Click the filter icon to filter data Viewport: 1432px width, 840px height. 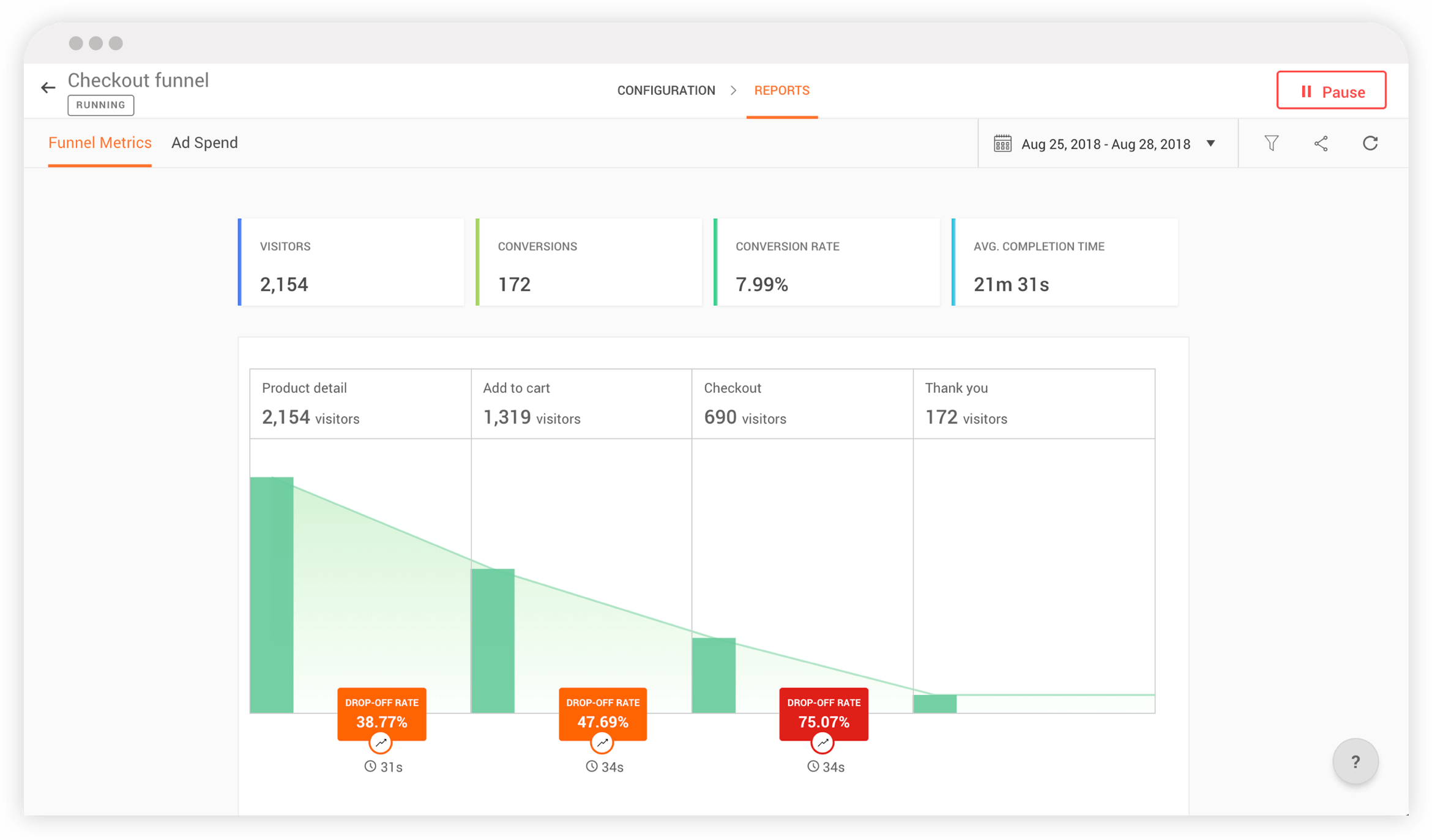tap(1271, 143)
